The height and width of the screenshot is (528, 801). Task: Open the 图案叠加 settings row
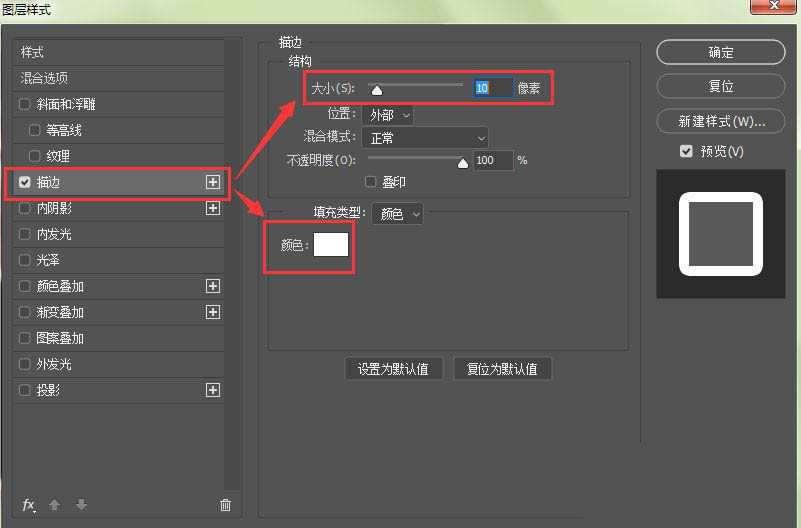pos(119,338)
